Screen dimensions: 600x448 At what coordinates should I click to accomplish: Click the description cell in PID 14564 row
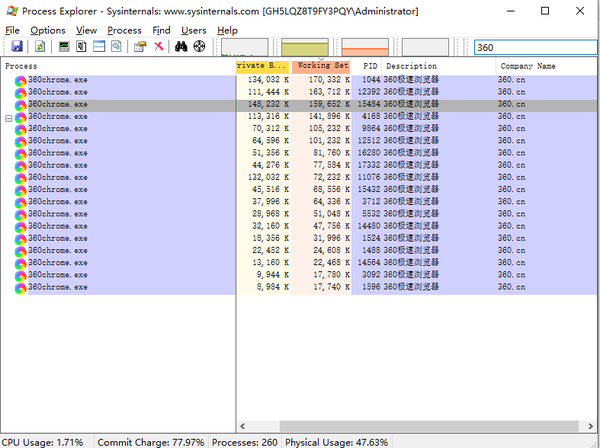[x=411, y=262]
